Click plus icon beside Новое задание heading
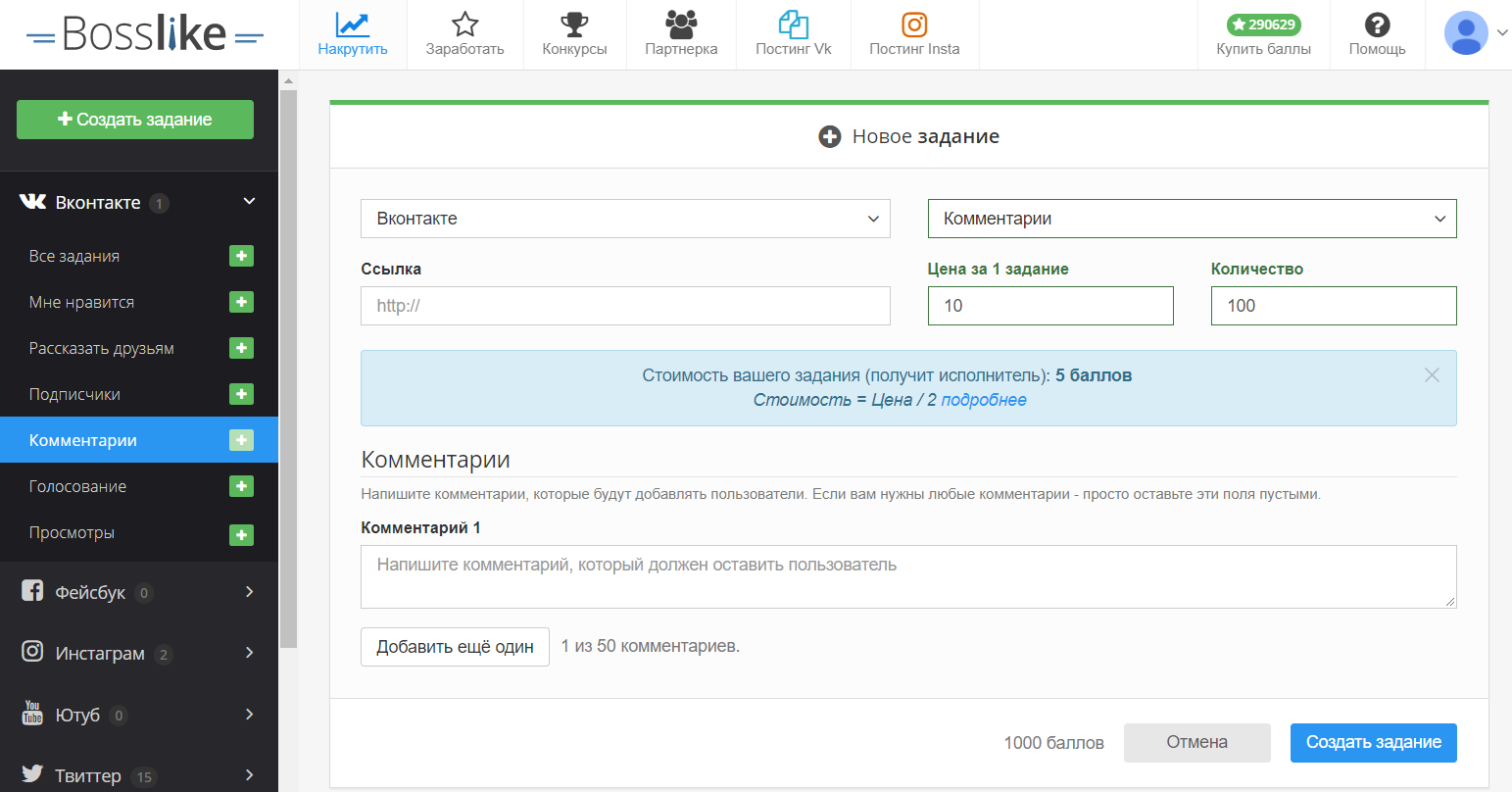Image resolution: width=1512 pixels, height=792 pixels. pyautogui.click(x=830, y=137)
